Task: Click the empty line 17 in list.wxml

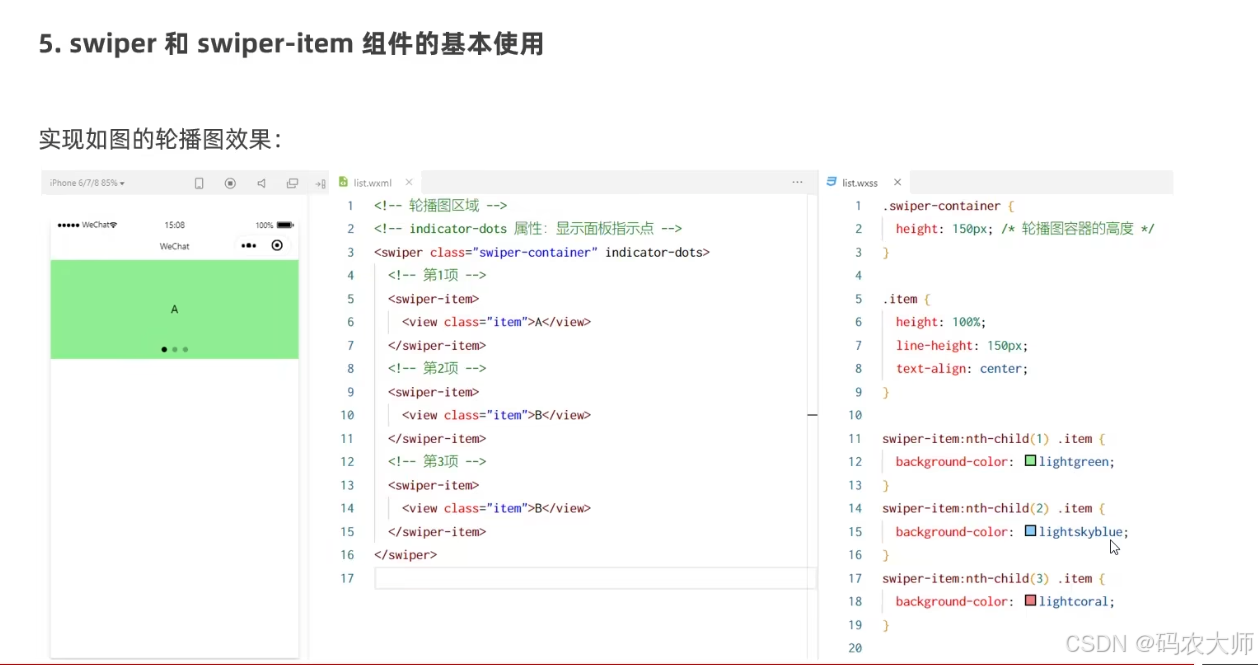Action: click(x=595, y=578)
